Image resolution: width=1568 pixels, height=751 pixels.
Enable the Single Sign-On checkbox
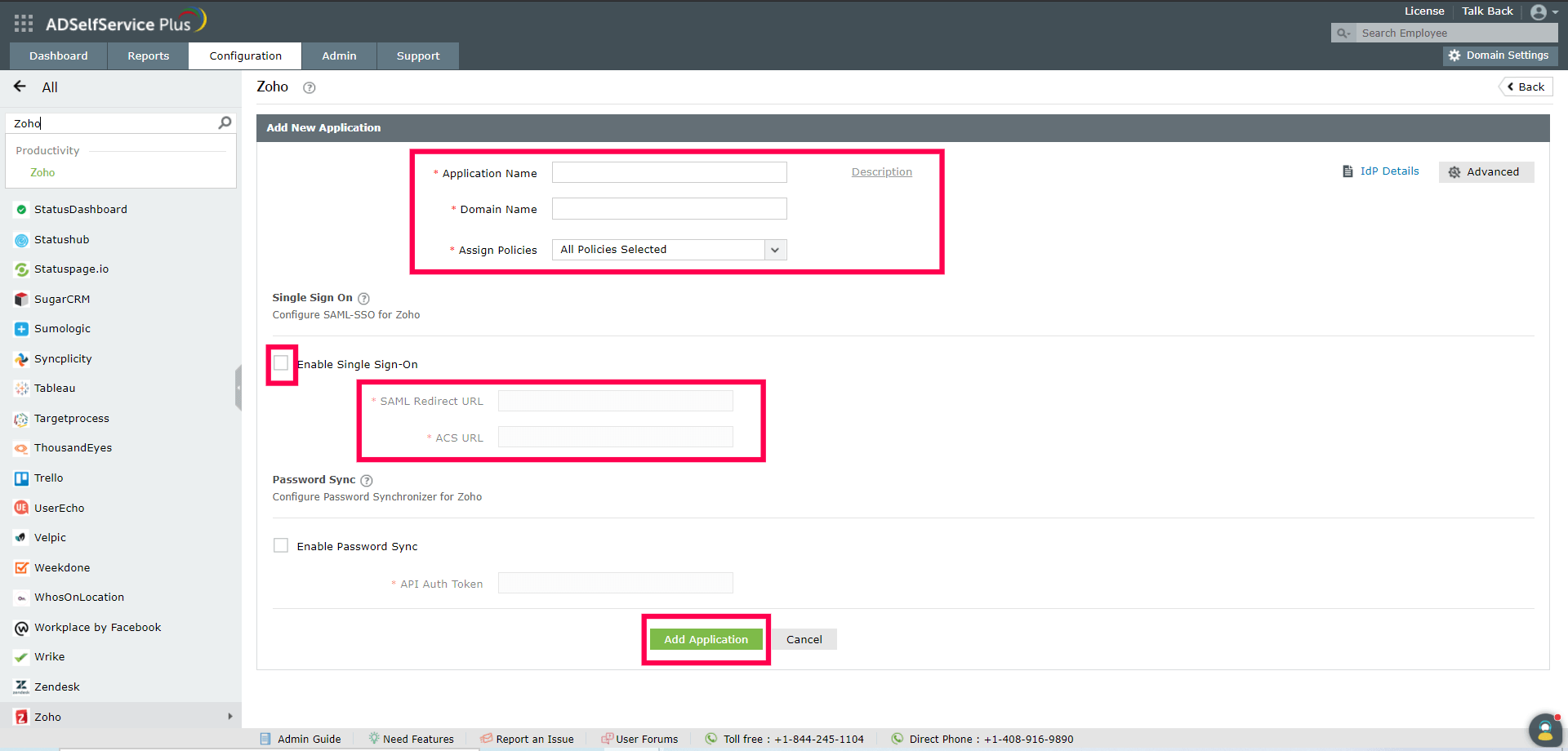(x=281, y=363)
